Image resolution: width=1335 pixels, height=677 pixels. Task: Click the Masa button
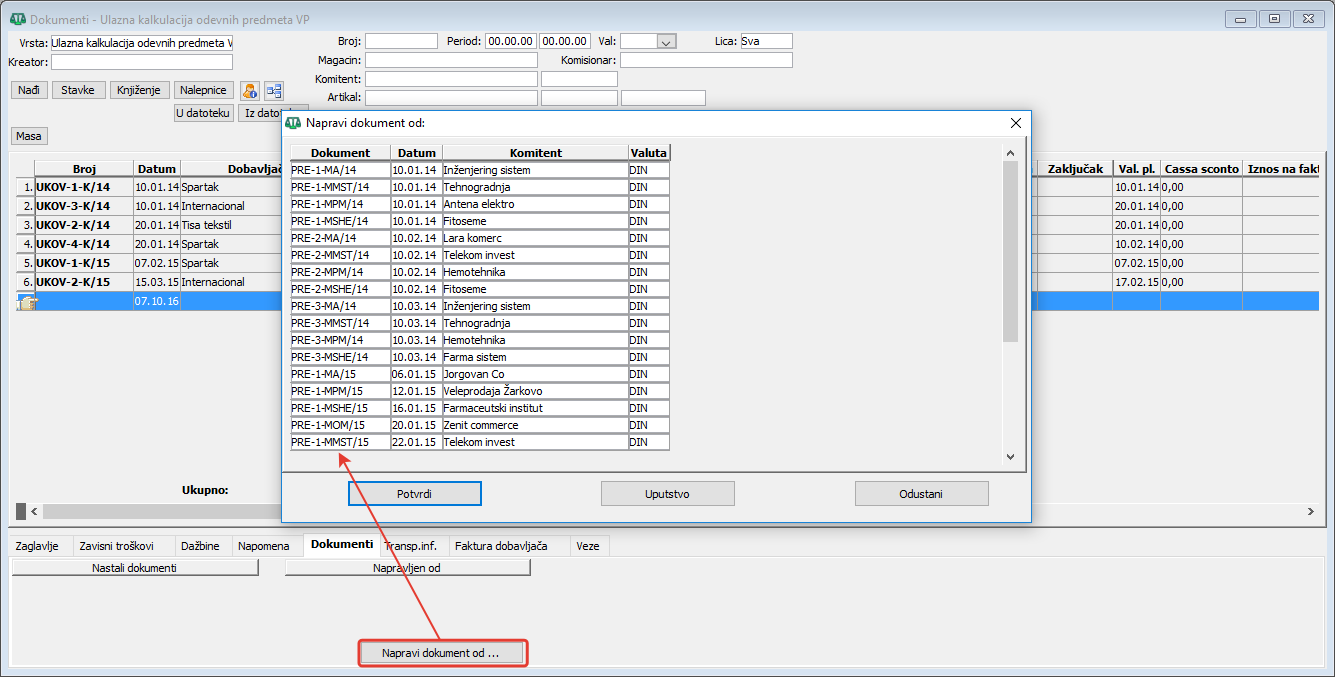click(x=29, y=136)
